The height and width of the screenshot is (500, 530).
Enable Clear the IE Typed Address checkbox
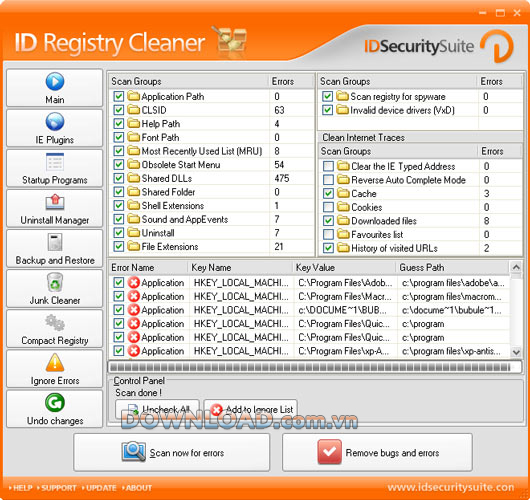tap(328, 166)
